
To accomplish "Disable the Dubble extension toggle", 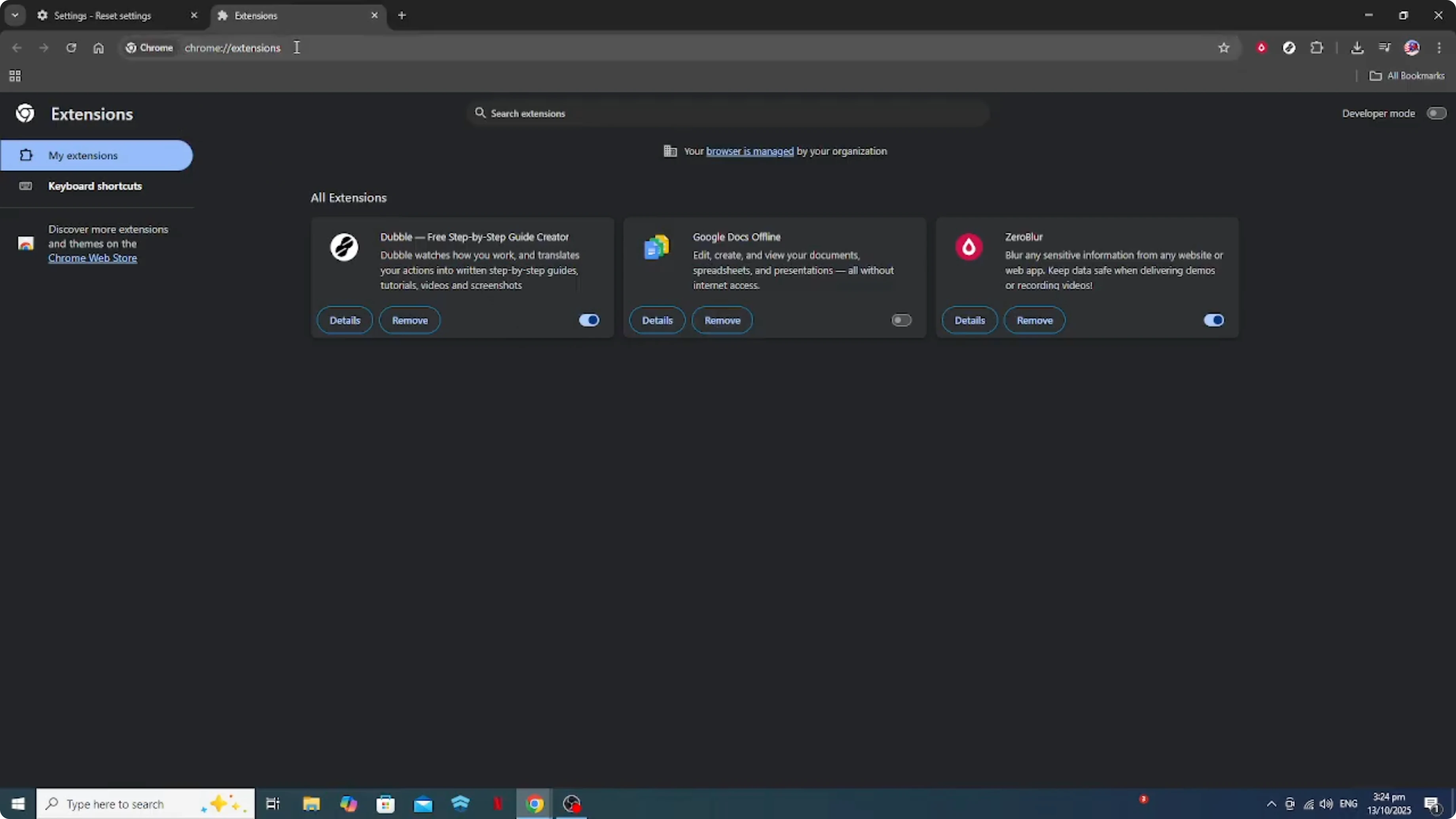I will (588, 320).
